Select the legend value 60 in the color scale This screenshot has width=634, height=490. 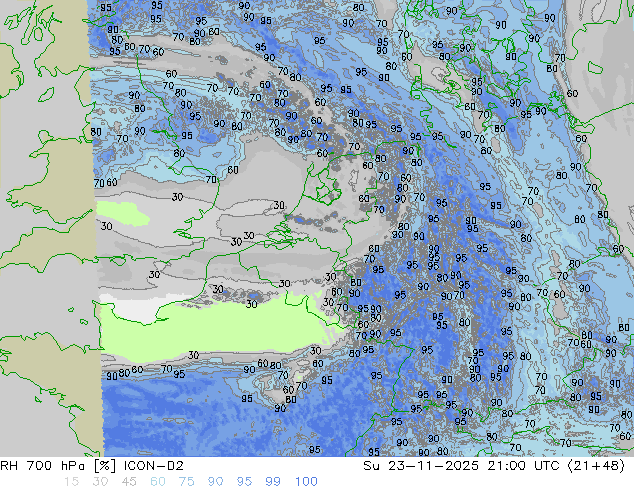[158, 482]
